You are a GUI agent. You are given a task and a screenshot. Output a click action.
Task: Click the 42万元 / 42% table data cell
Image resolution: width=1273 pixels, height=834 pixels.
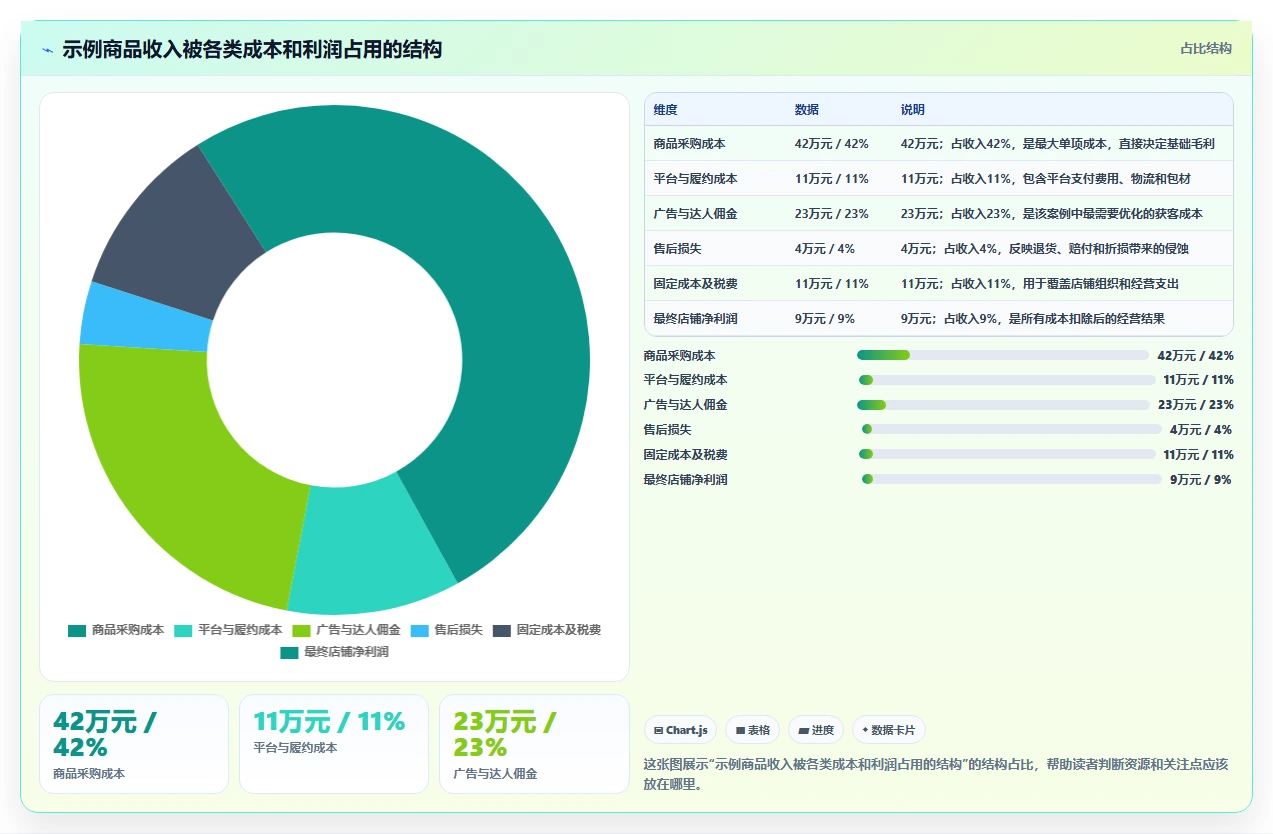coord(831,144)
